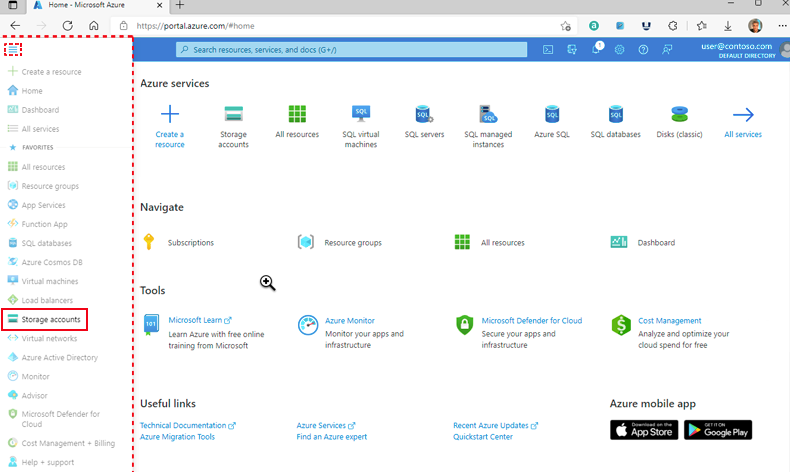This screenshot has height=472, width=790.
Task: Open Advisor in the sidebar
Action: click(28, 395)
